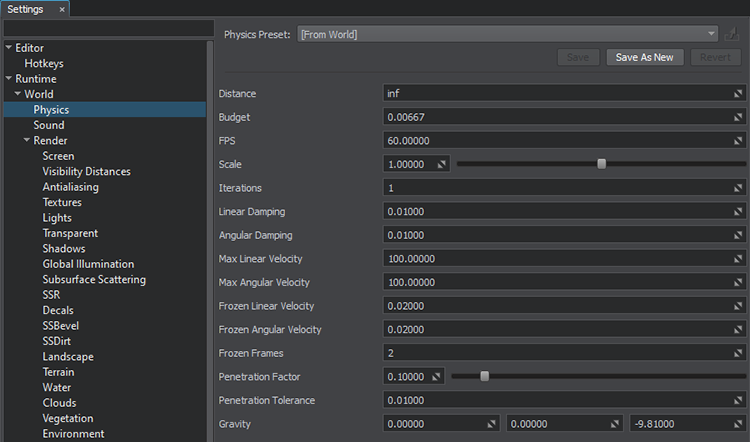750x442 pixels.
Task: Select Sound in the settings tree
Action: tap(48, 125)
